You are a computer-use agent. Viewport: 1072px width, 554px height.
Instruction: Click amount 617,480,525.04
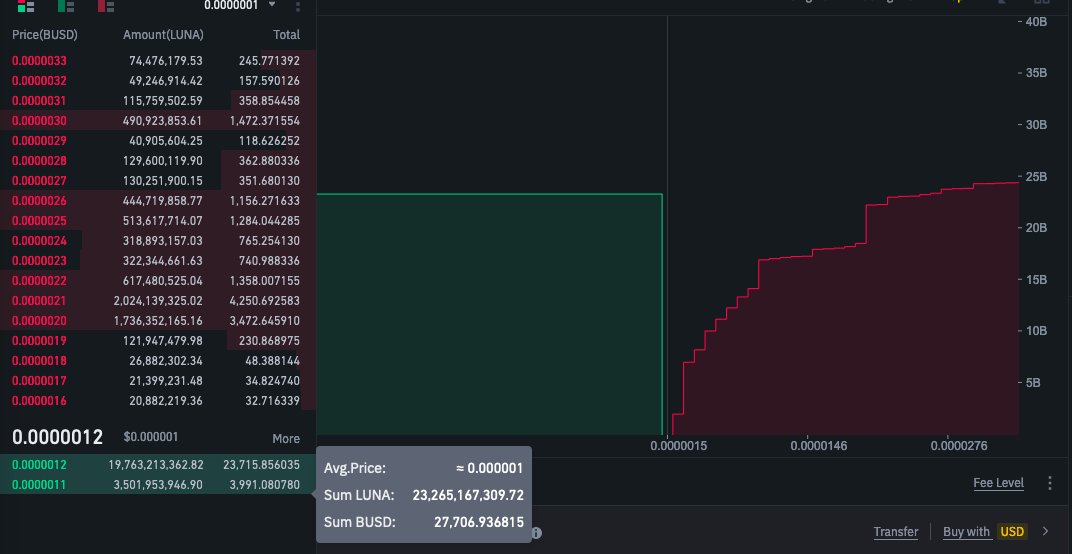[x=163, y=280]
